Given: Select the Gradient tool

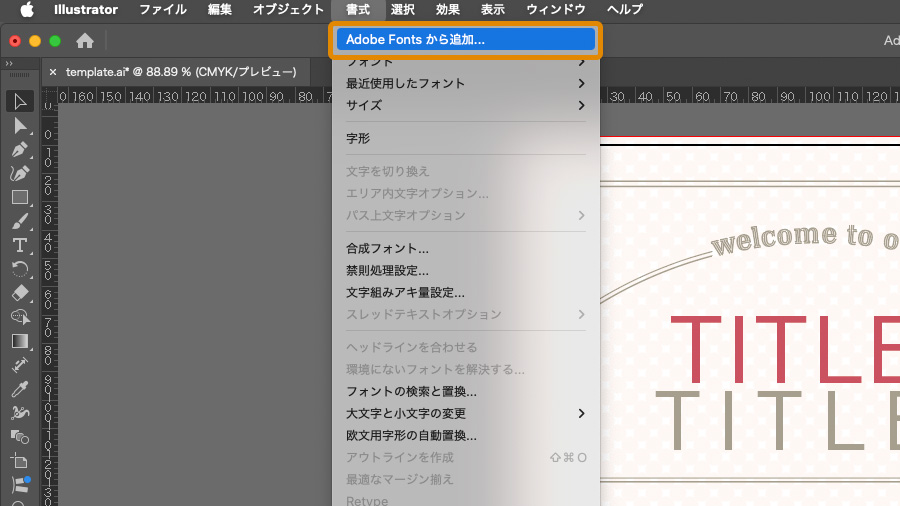Looking at the screenshot, I should click(x=20, y=341).
